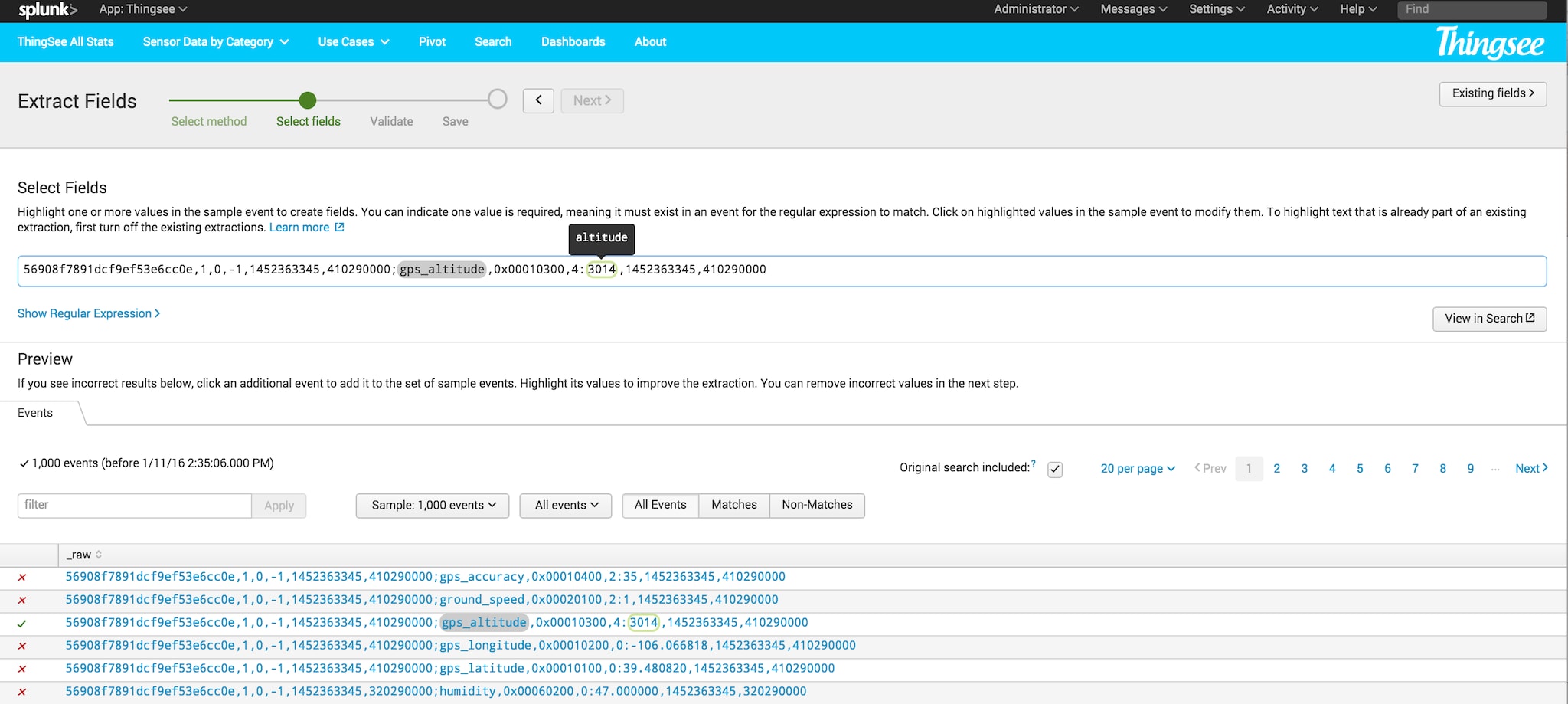The image size is (1568, 704).
Task: Click into the filter input field
Action: (x=135, y=505)
